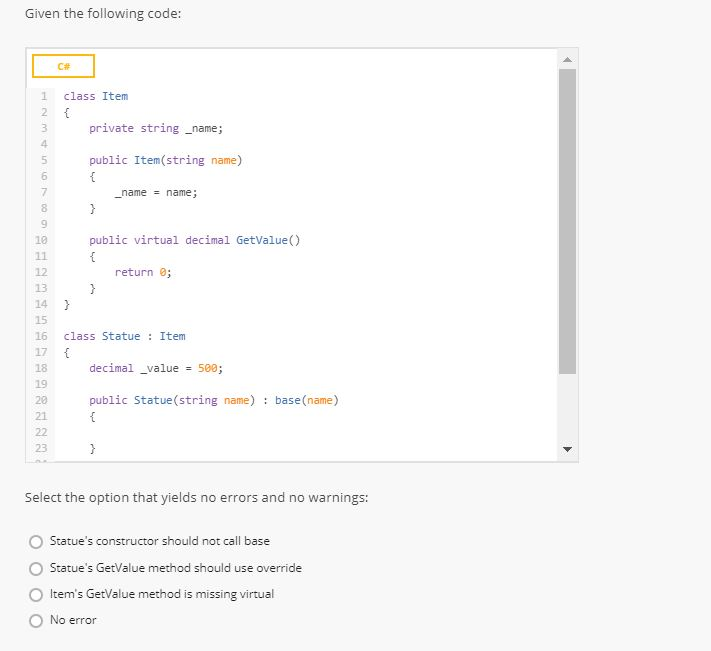
Task: Click the code scrollbar down arrow
Action: click(x=567, y=449)
